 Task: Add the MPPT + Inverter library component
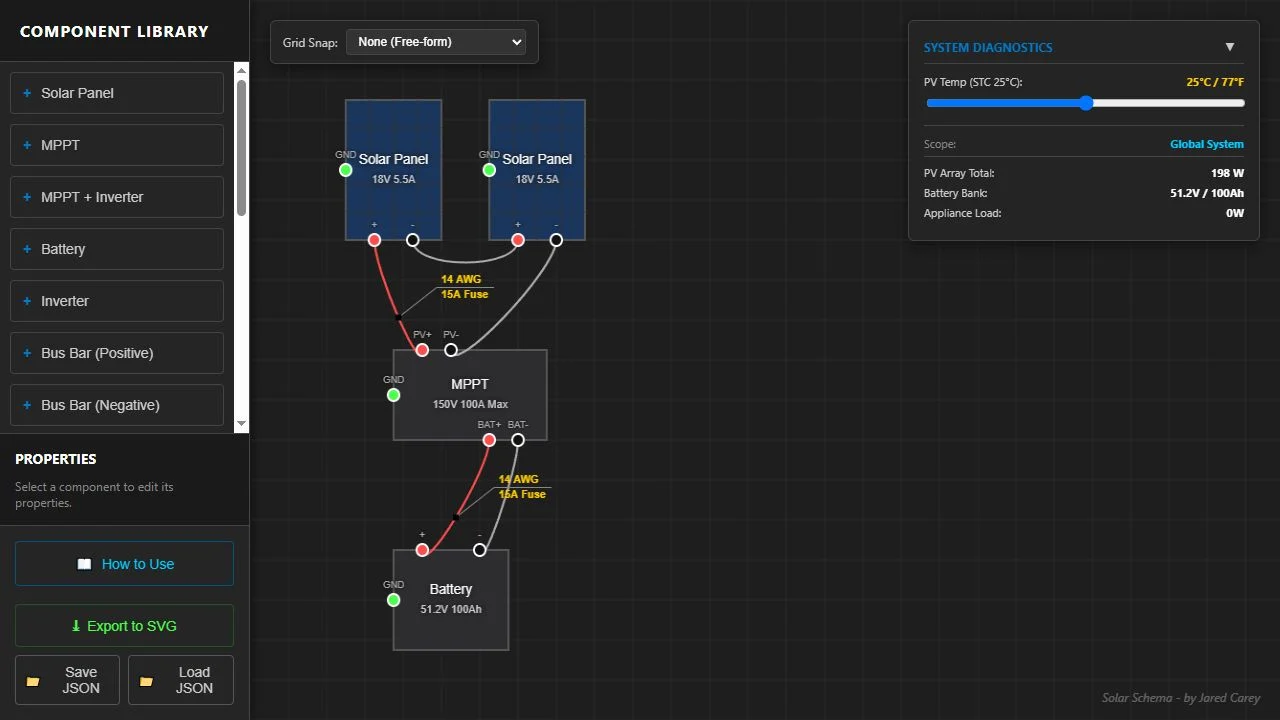pyautogui.click(x=117, y=197)
